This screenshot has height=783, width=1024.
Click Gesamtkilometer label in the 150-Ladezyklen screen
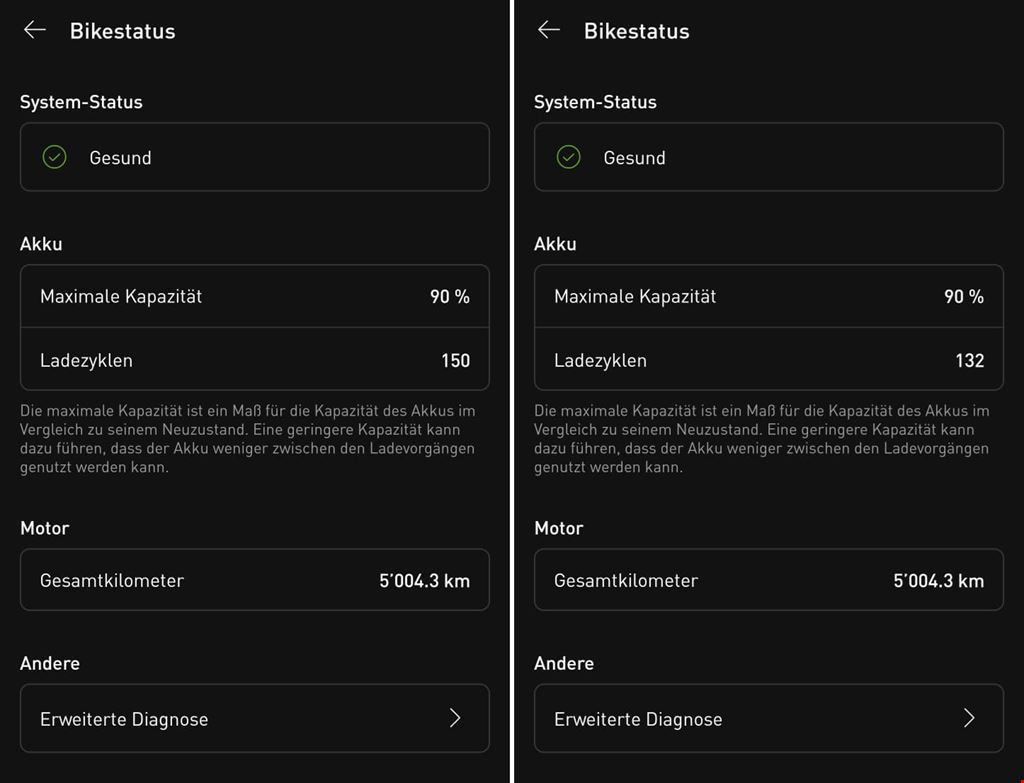tap(112, 580)
